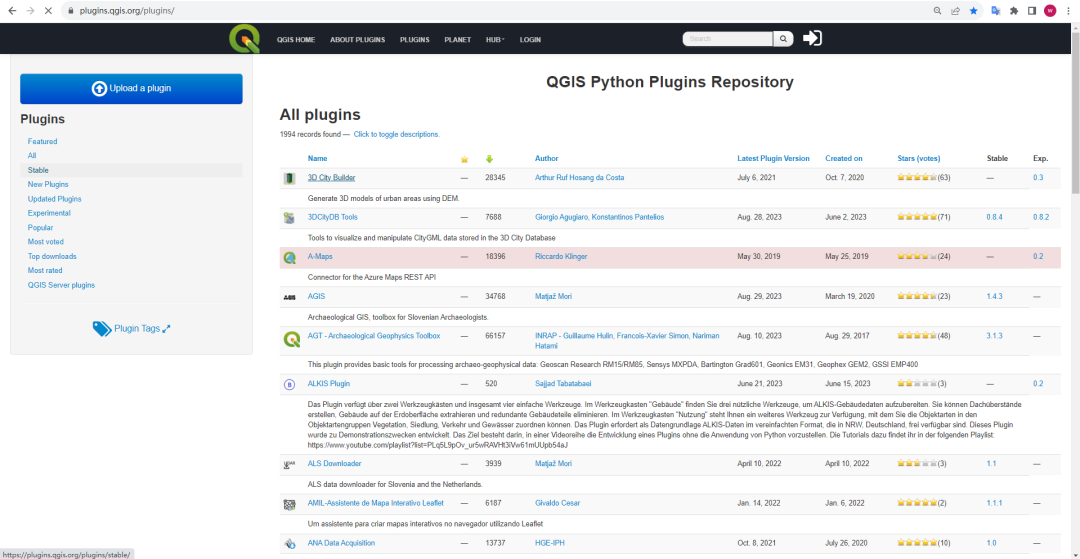Open stable version 3.1.3 of AGT
Image resolution: width=1080 pixels, height=559 pixels.
click(x=994, y=336)
